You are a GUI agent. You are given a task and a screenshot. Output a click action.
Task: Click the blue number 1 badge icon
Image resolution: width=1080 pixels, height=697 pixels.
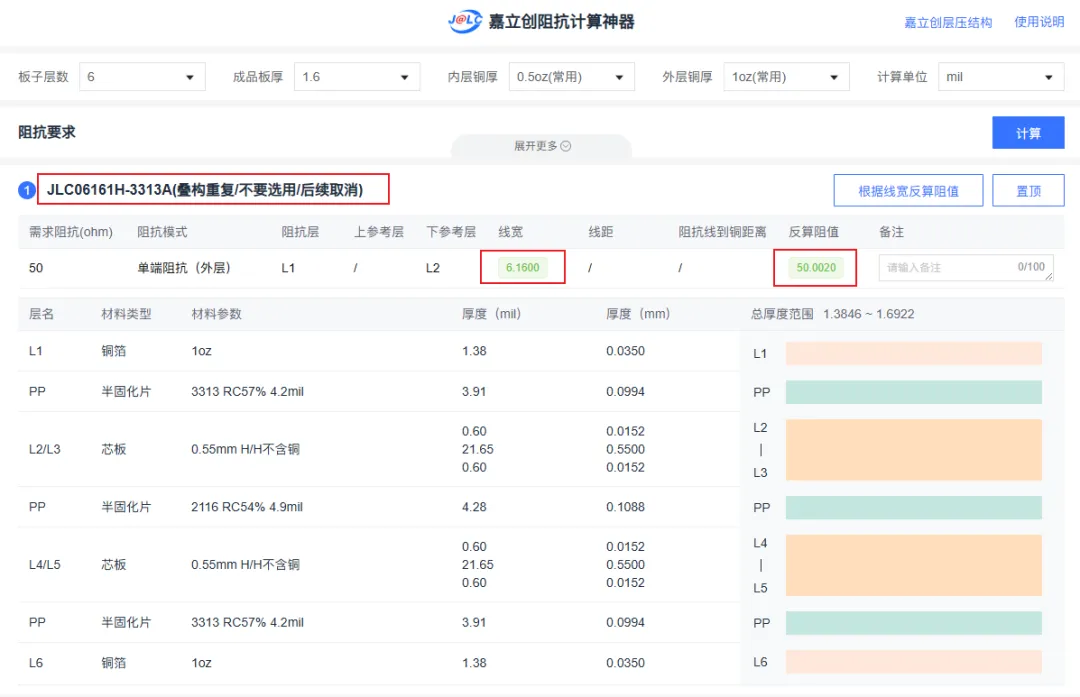[27, 190]
